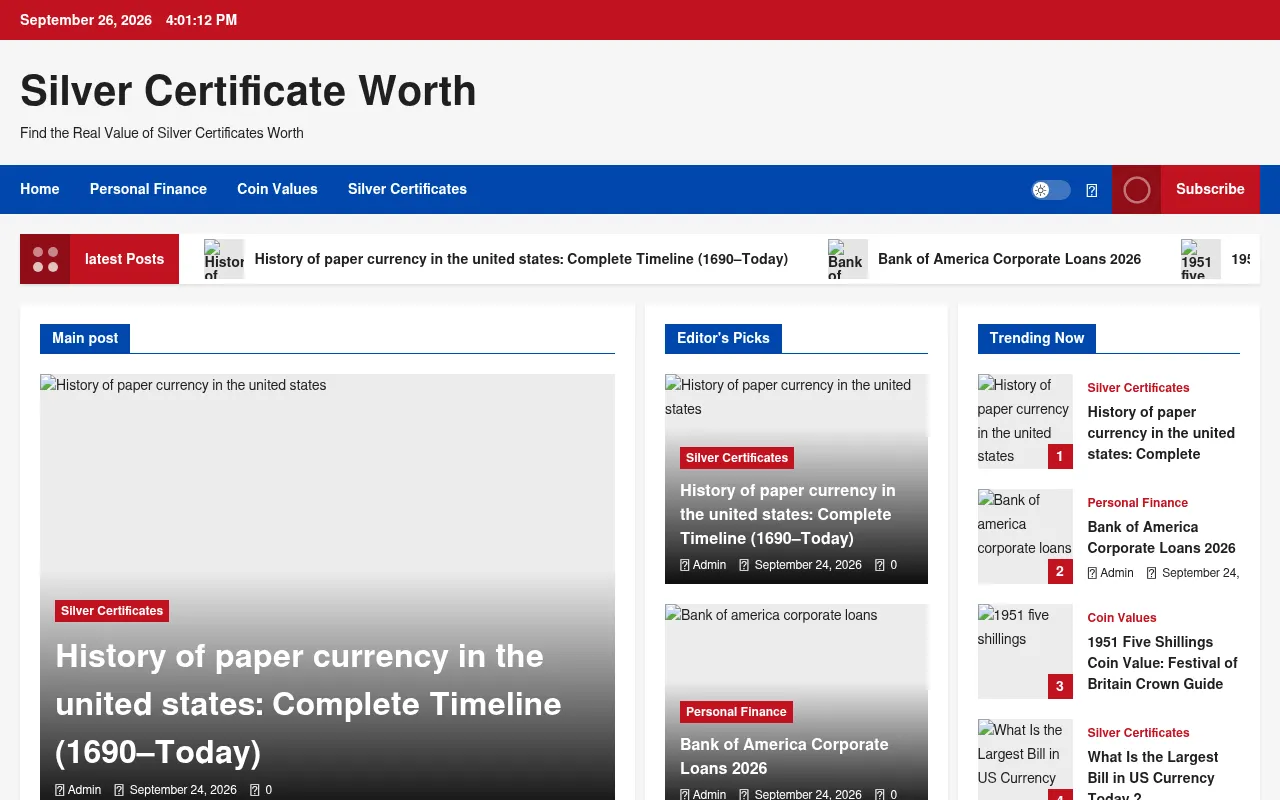The width and height of the screenshot is (1280, 800).
Task: Open the search icon in the navbar
Action: (x=1092, y=190)
